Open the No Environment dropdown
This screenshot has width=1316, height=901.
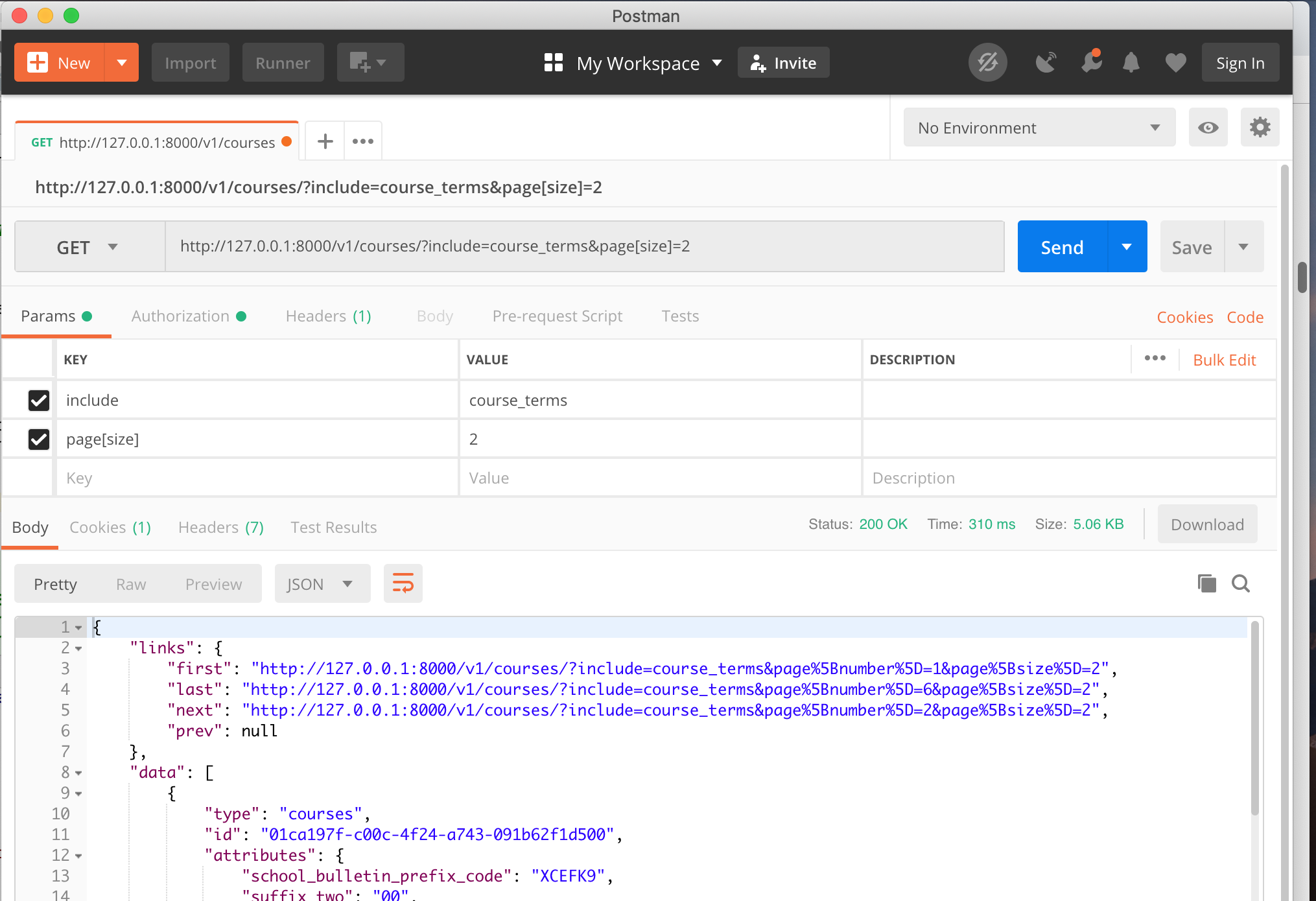click(x=1039, y=128)
